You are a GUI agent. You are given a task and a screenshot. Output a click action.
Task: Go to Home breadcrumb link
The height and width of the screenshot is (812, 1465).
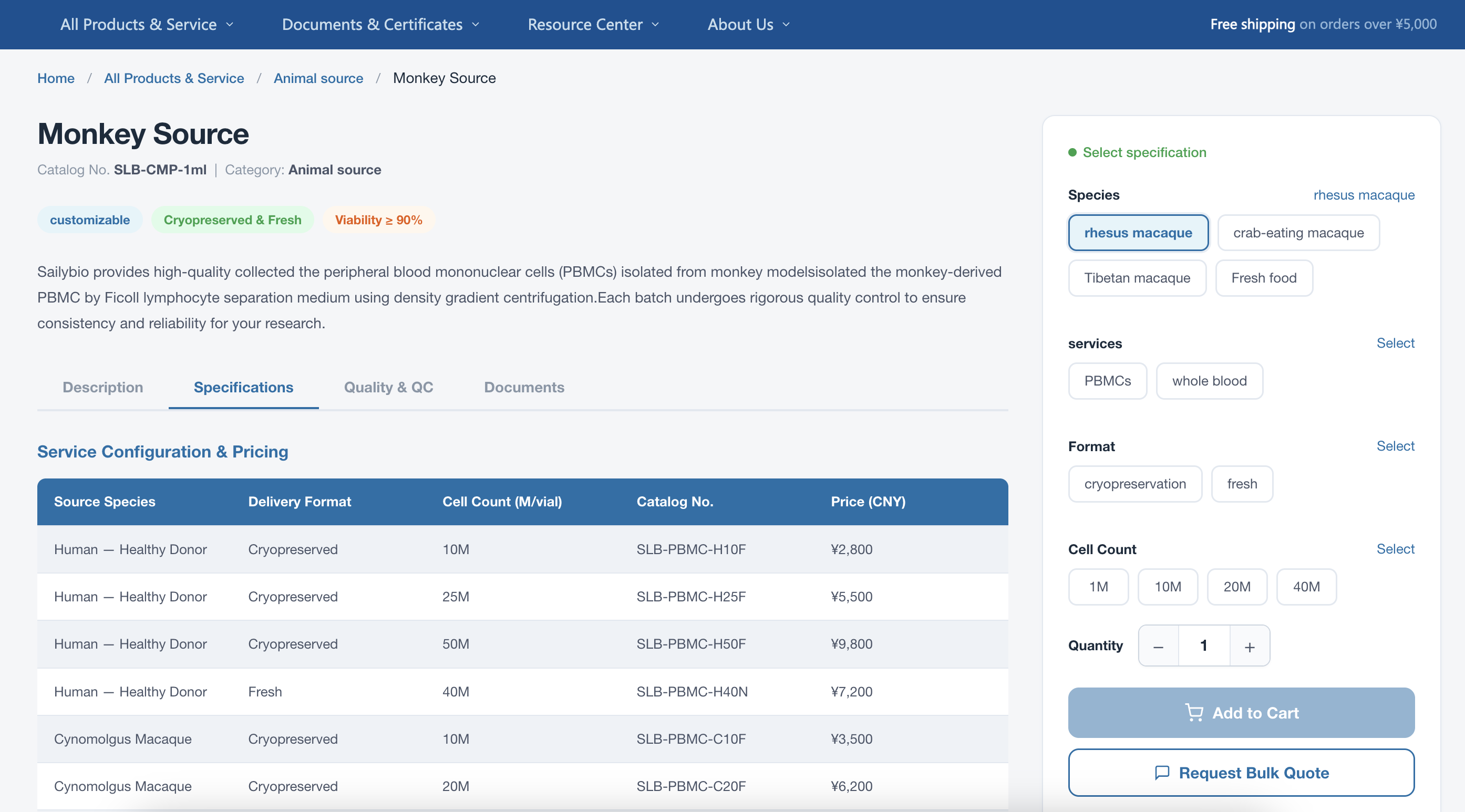tap(56, 78)
